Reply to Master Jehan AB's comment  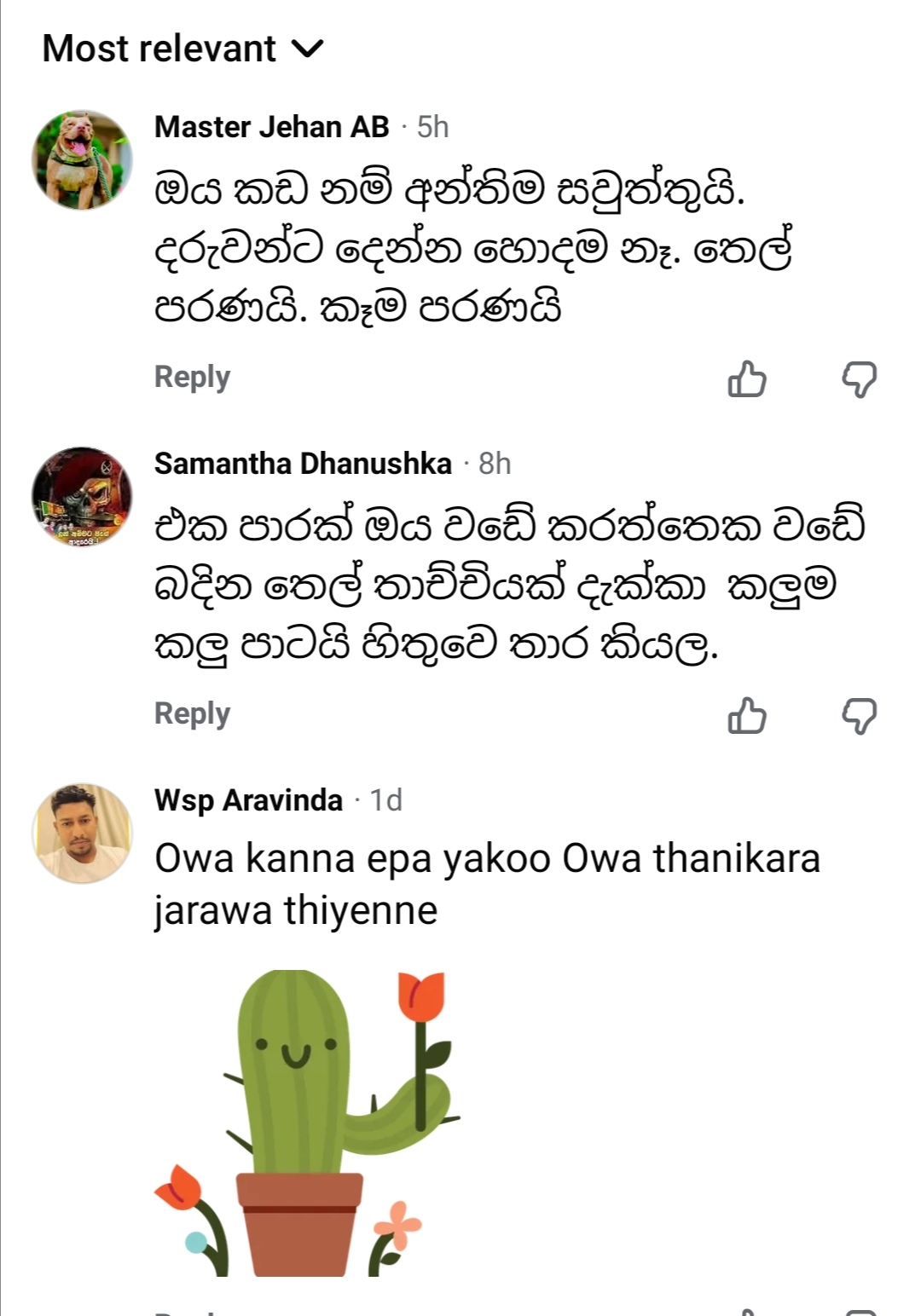[x=192, y=377]
